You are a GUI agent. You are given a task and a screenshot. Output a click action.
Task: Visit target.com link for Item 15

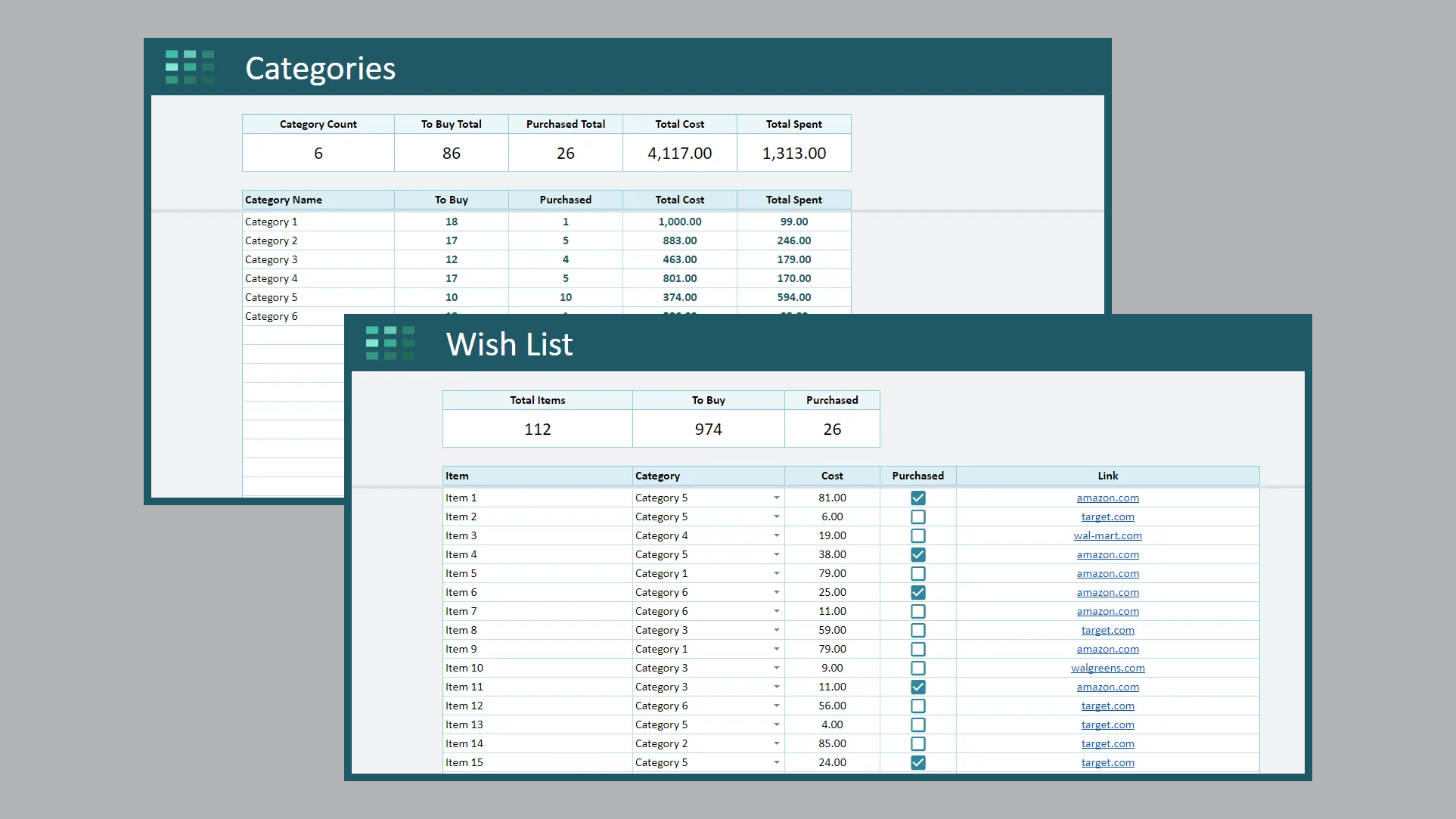pos(1107,762)
